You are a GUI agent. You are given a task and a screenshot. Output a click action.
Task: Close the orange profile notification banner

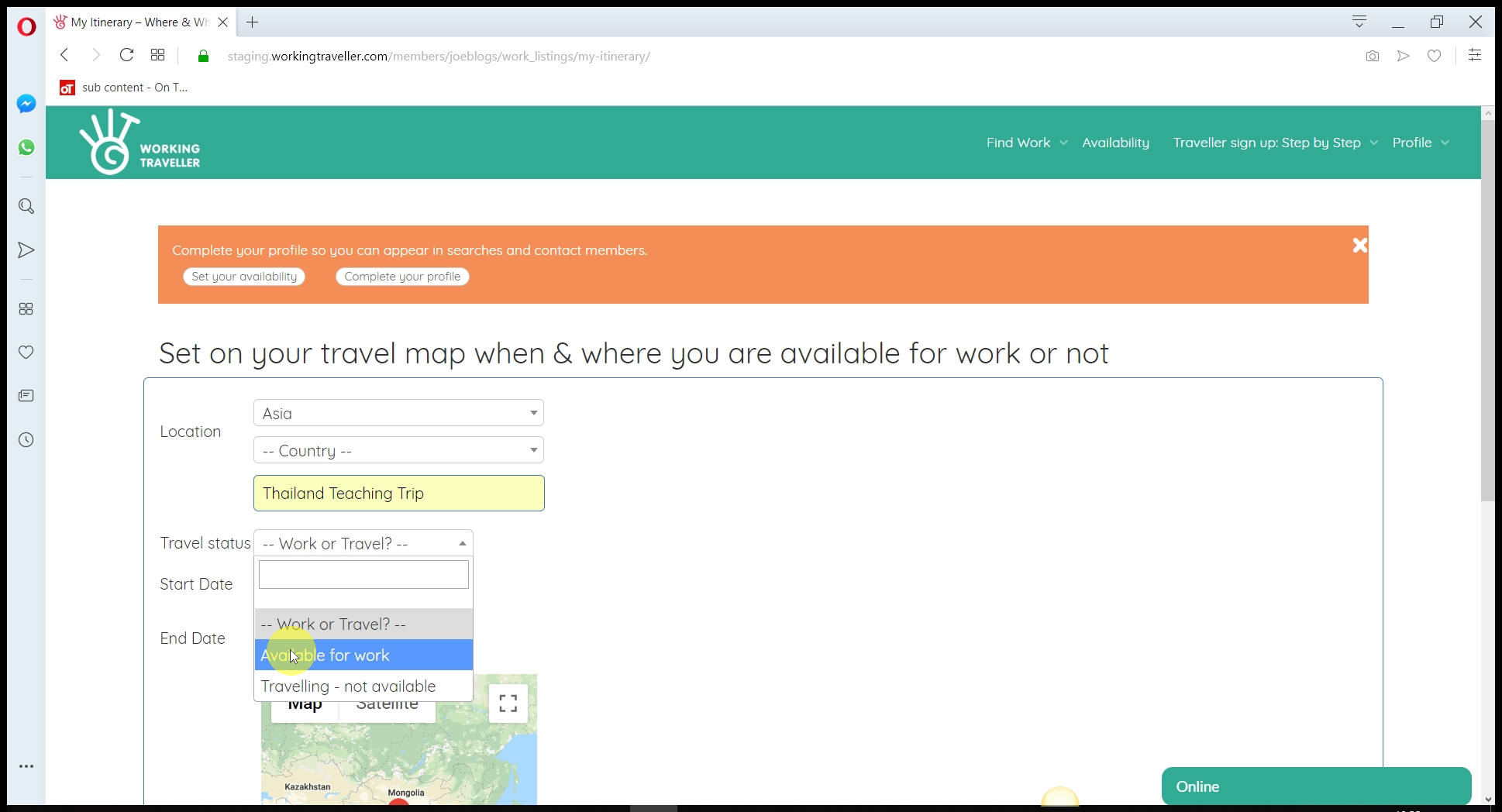(x=1359, y=246)
